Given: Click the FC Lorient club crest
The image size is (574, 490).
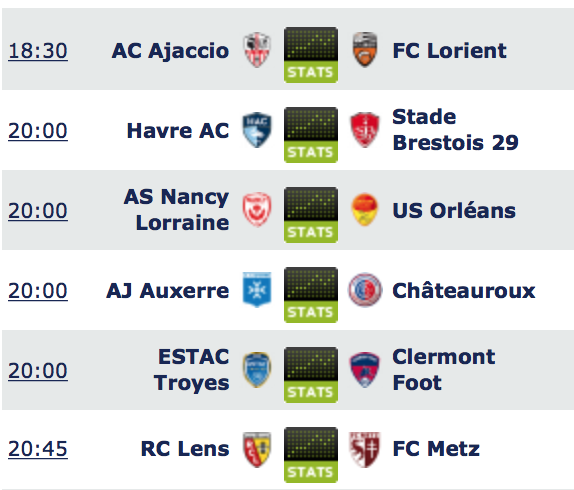Looking at the screenshot, I should tap(365, 50).
